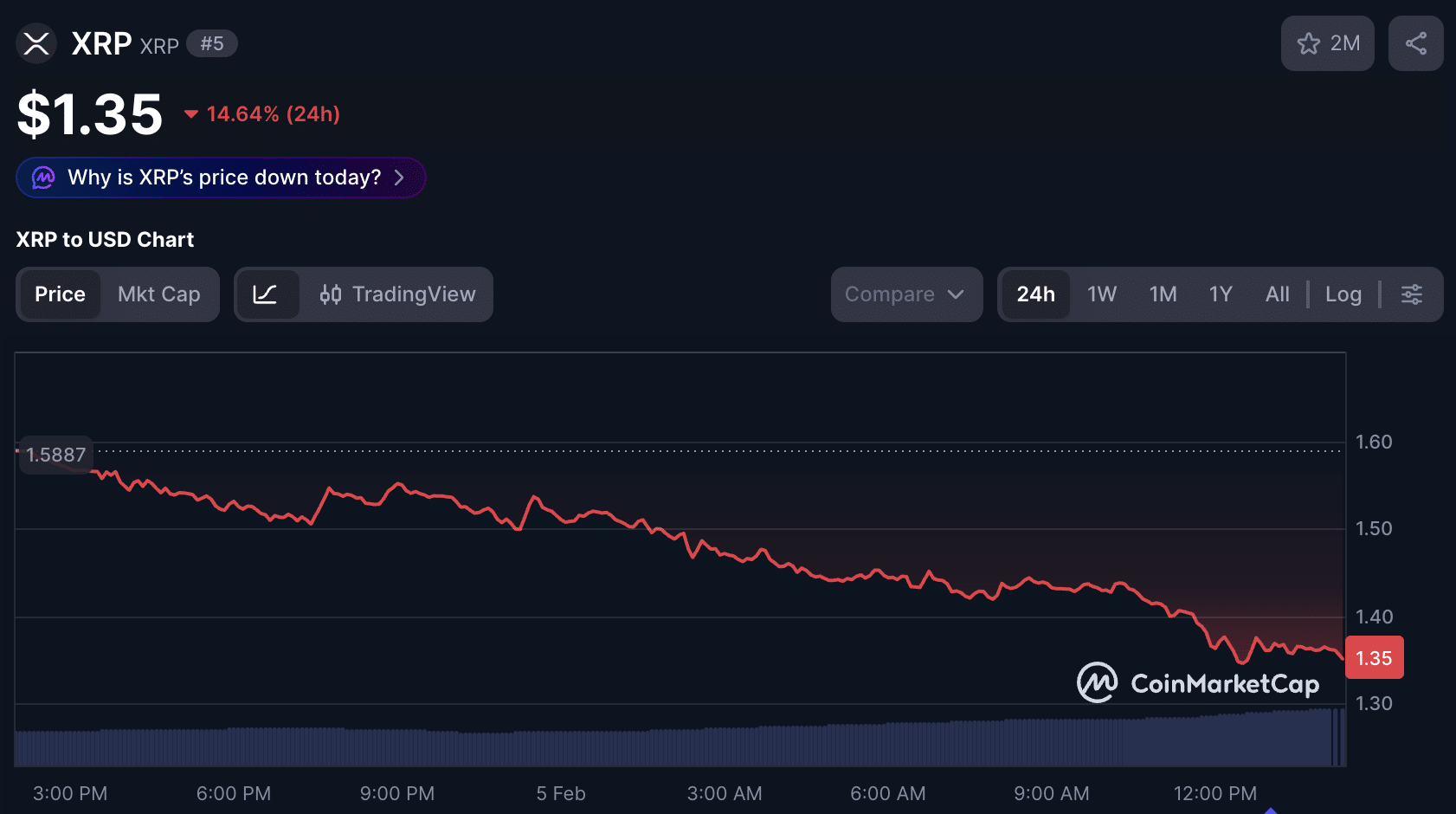Image resolution: width=1456 pixels, height=814 pixels.
Task: Expand the price-down banner chevron
Action: [399, 178]
